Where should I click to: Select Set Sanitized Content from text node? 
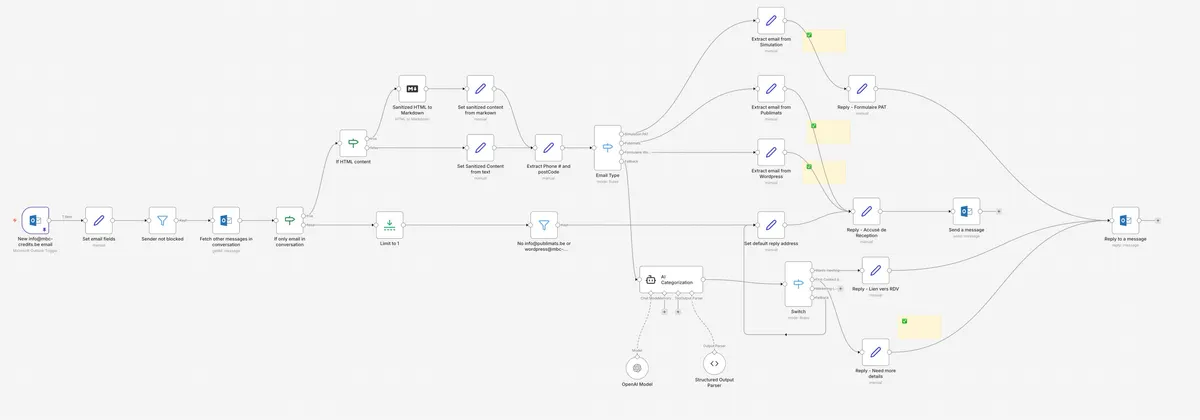pyautogui.click(x=480, y=148)
